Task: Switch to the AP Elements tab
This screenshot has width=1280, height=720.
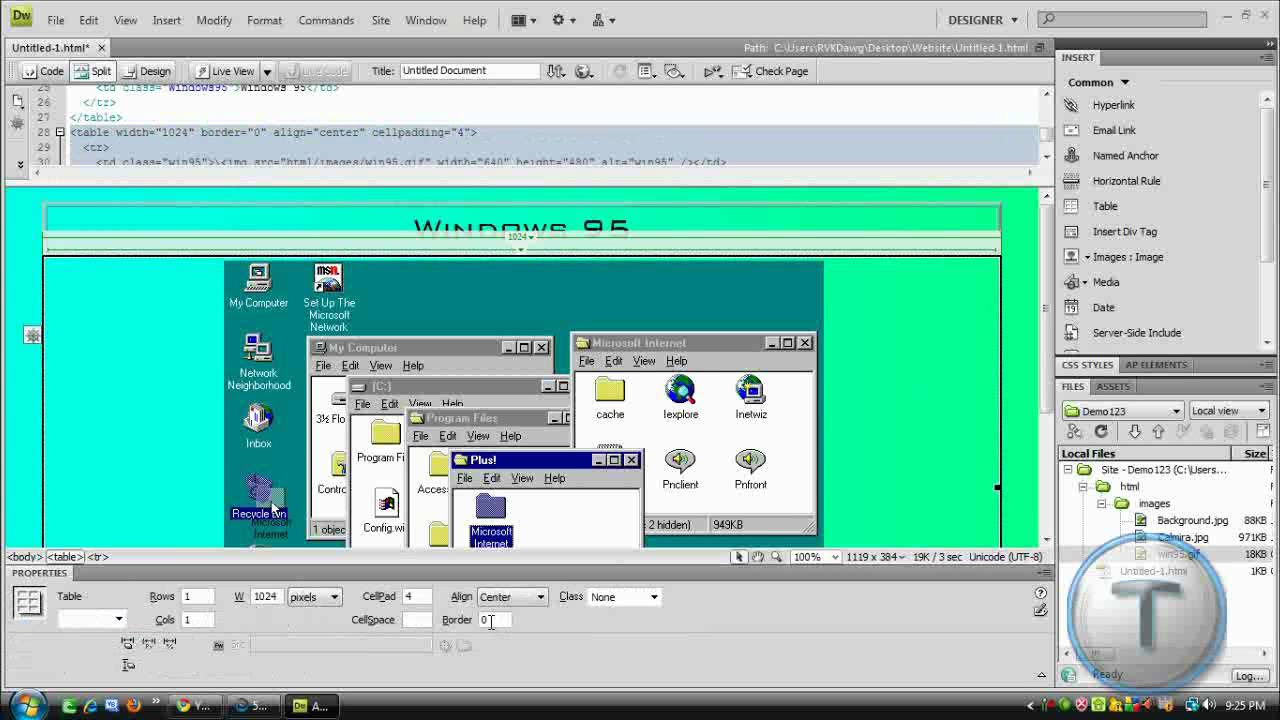Action: click(x=1155, y=365)
